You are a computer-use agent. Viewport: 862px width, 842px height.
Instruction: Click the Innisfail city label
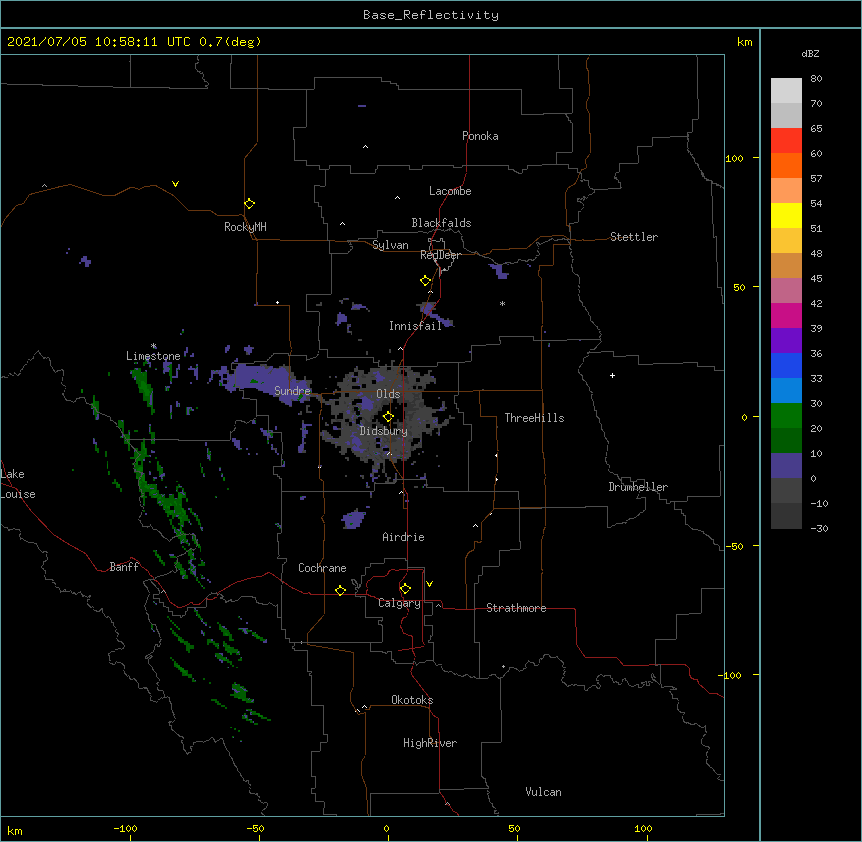click(x=415, y=326)
